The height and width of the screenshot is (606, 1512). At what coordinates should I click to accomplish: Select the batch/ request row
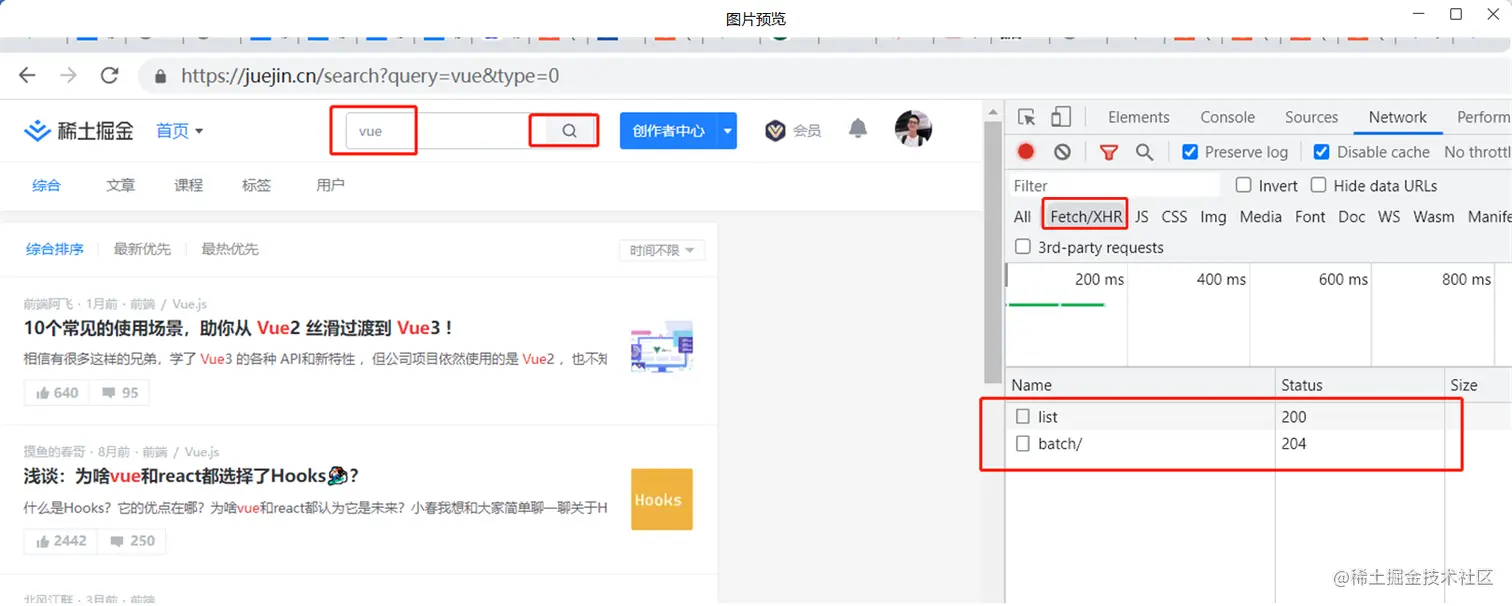pyautogui.click(x=1258, y=444)
